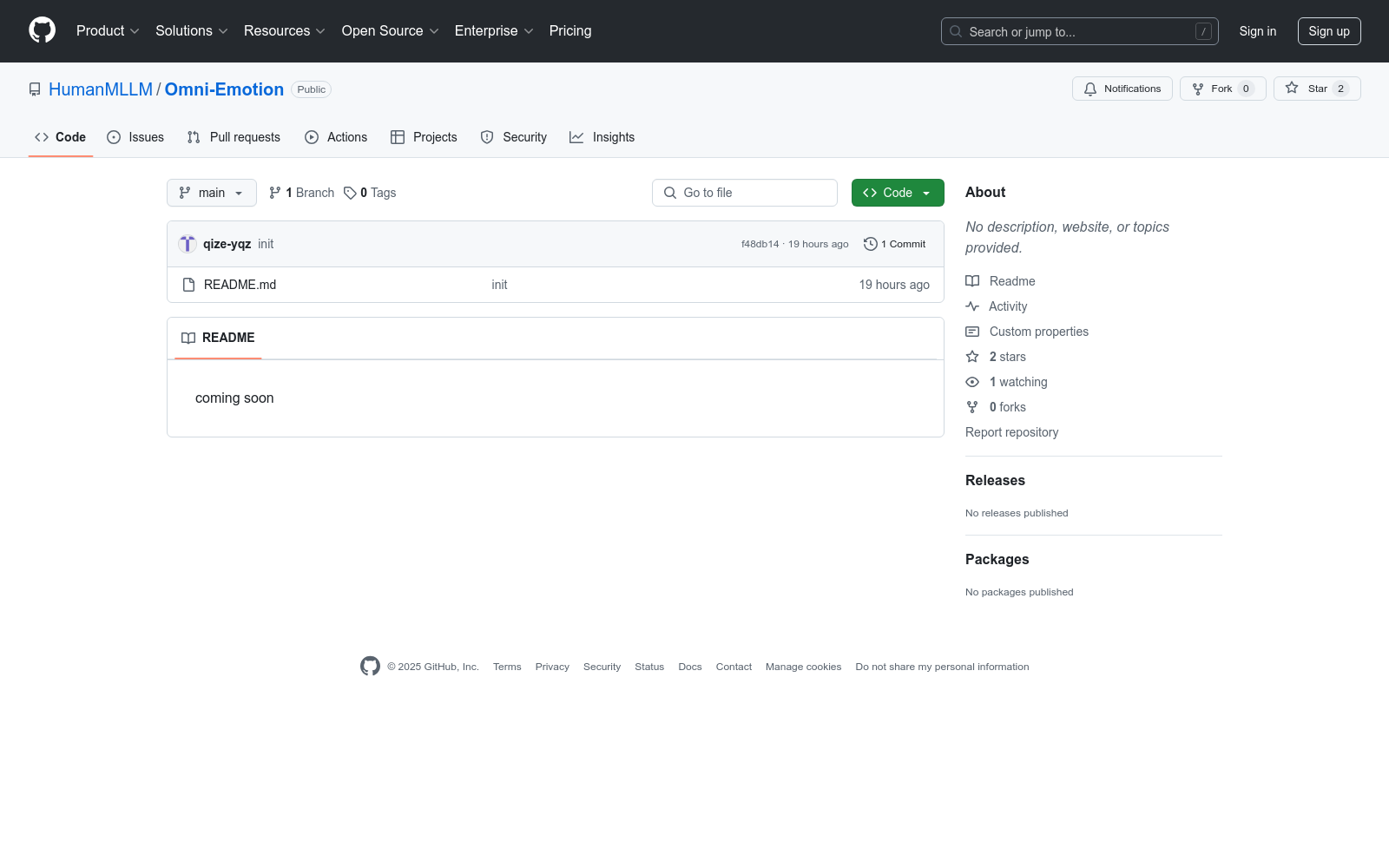Screen dimensions: 1389x868
Task: Switch to the Actions tab
Action: (336, 137)
